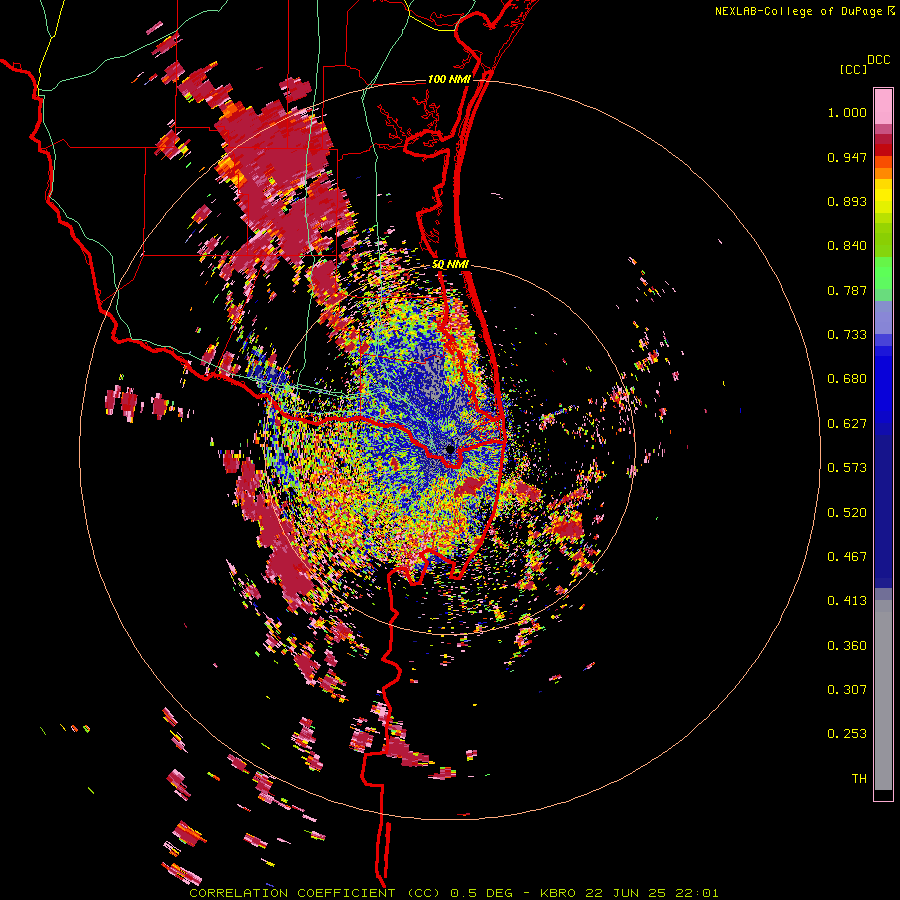
Task: Click the TH threshold label
Action: (859, 779)
